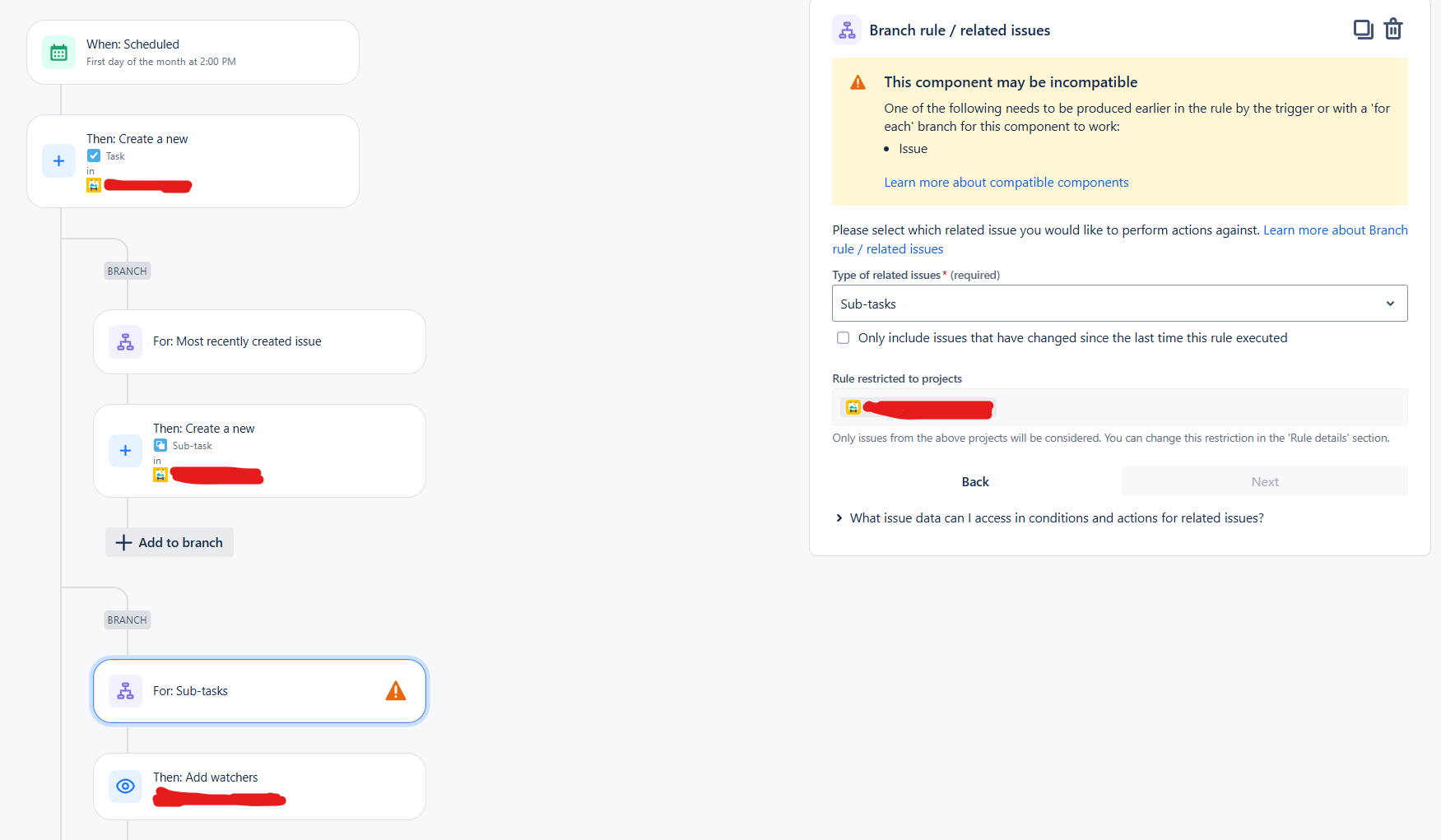1441x840 pixels.
Task: Click the branch icon in the panel header
Action: (847, 30)
